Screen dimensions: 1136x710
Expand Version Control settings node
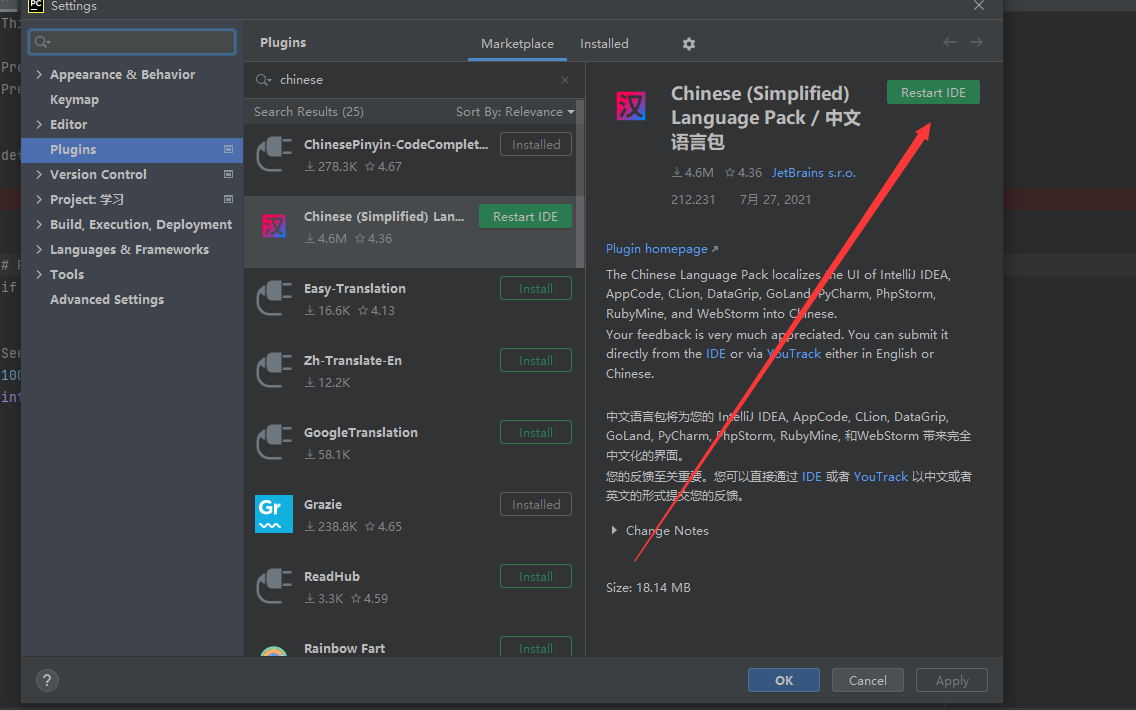(39, 174)
